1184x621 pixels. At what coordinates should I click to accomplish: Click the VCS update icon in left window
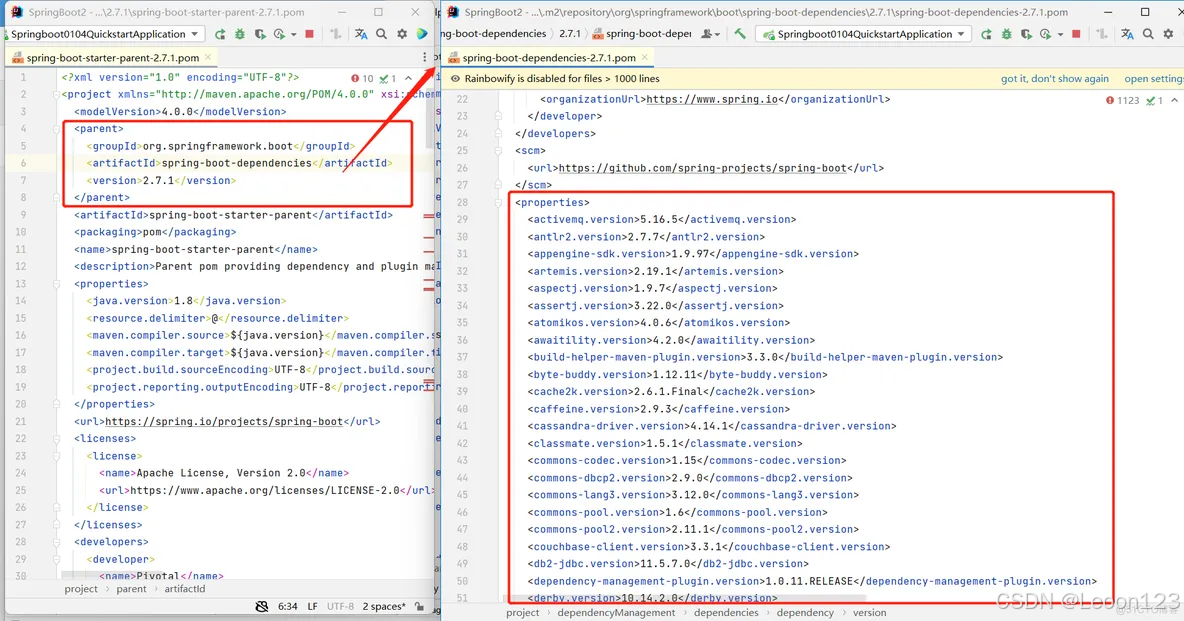(336, 34)
